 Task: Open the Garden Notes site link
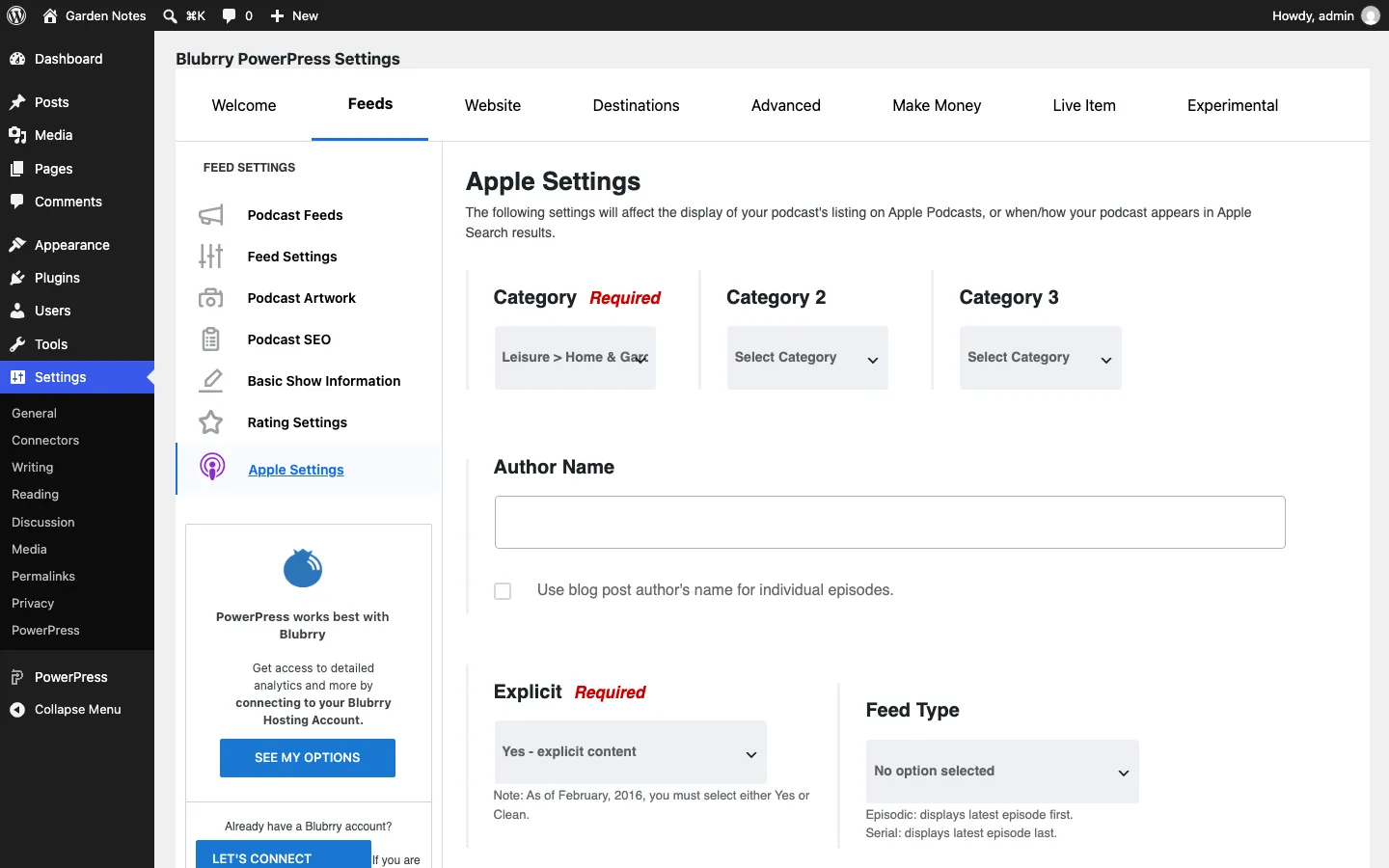pos(95,15)
